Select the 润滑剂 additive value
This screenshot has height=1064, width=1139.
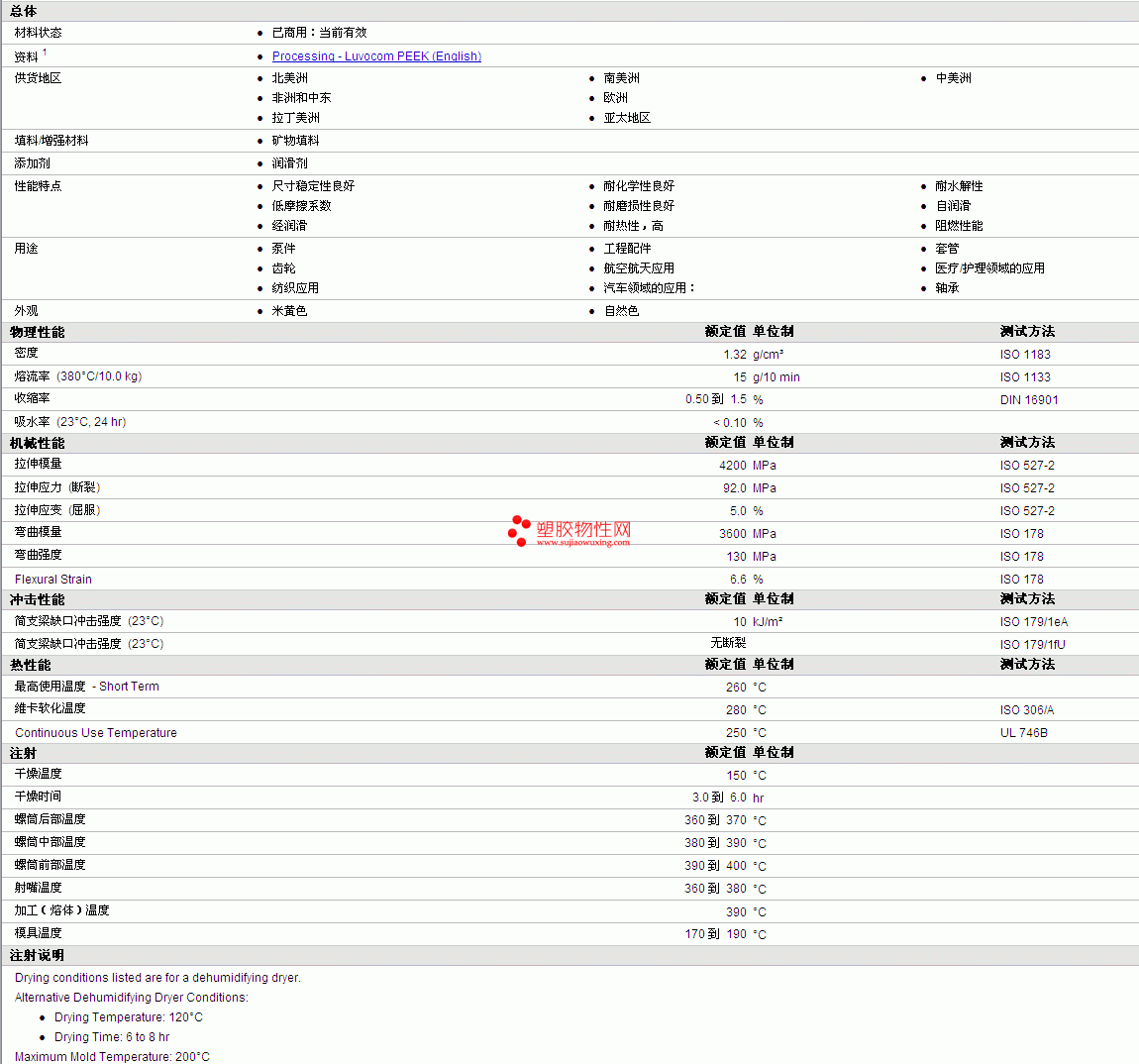pyautogui.click(x=290, y=163)
